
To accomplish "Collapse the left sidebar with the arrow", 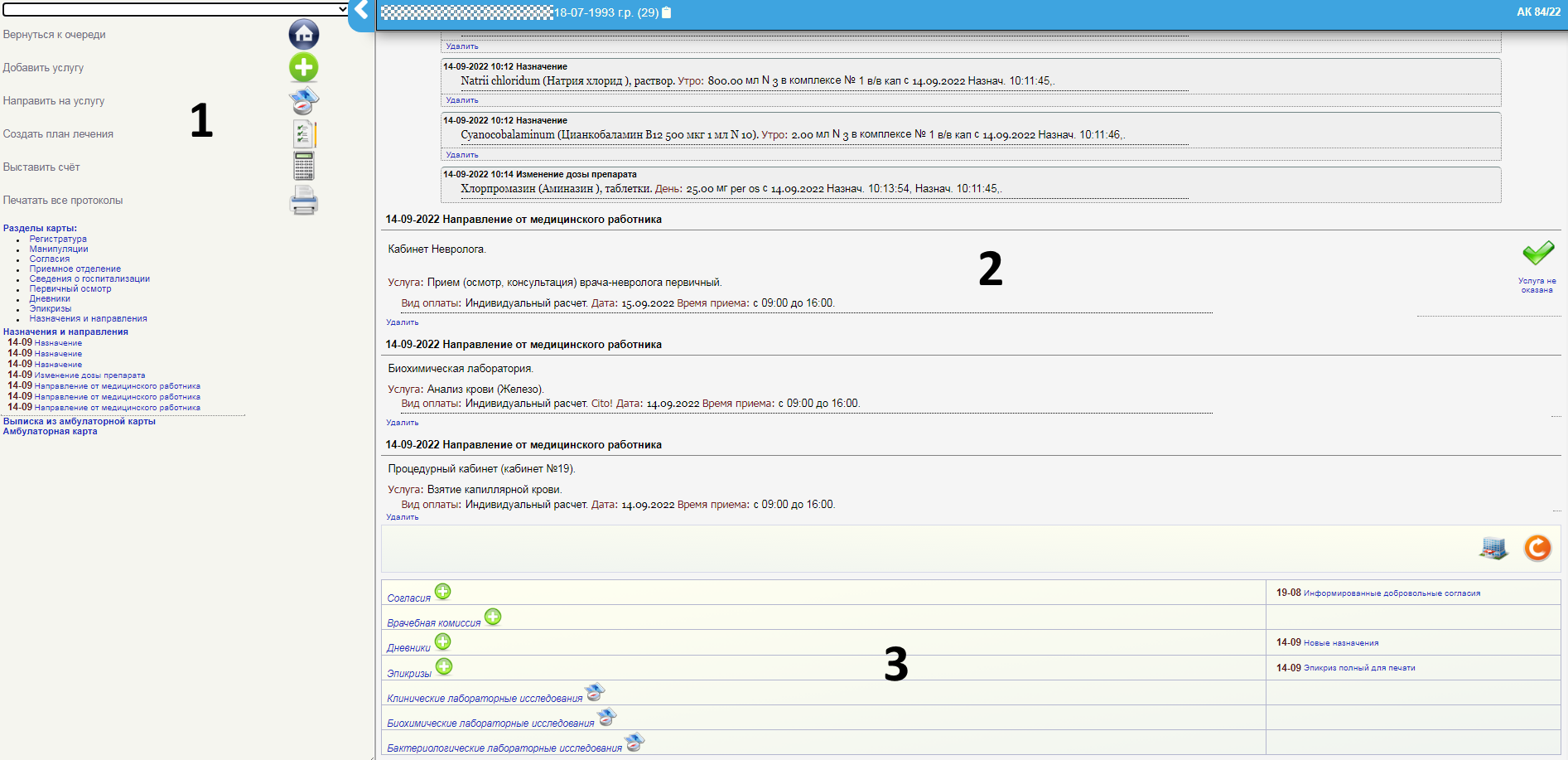I will 361,11.
